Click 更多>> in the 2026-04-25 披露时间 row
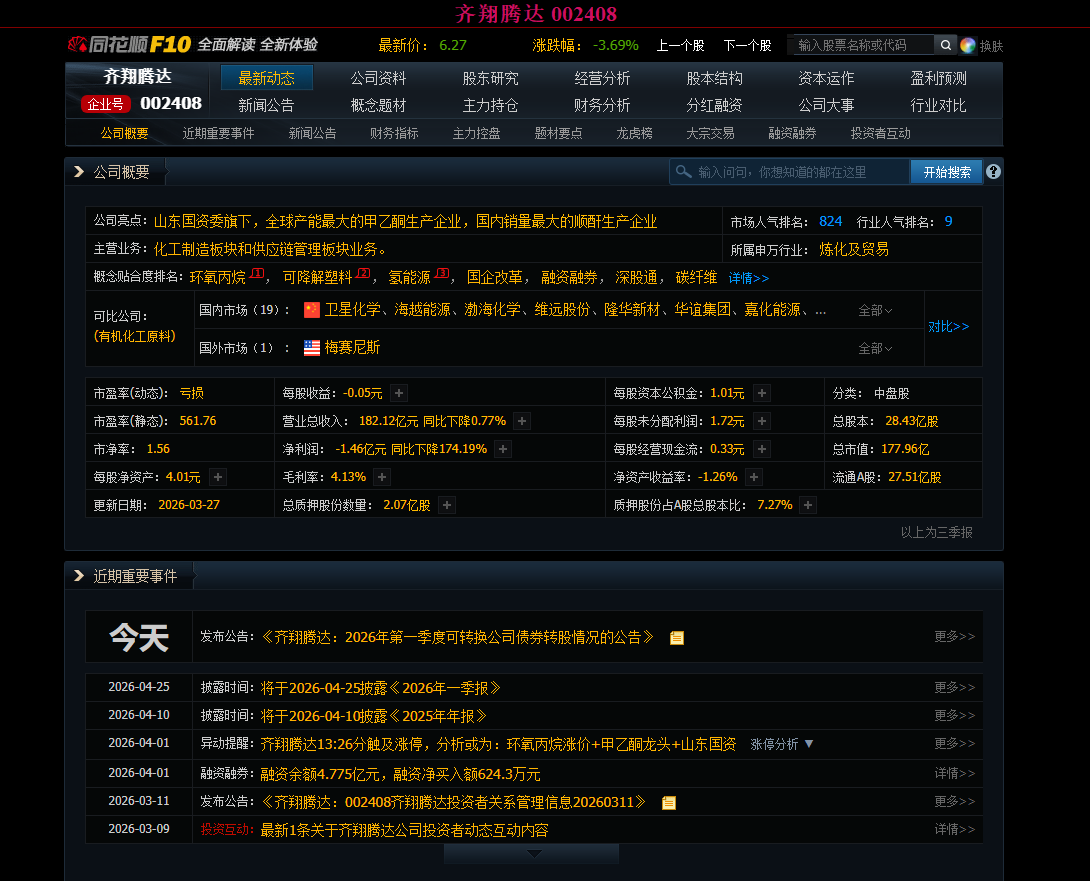This screenshot has width=1090, height=881. click(x=954, y=687)
